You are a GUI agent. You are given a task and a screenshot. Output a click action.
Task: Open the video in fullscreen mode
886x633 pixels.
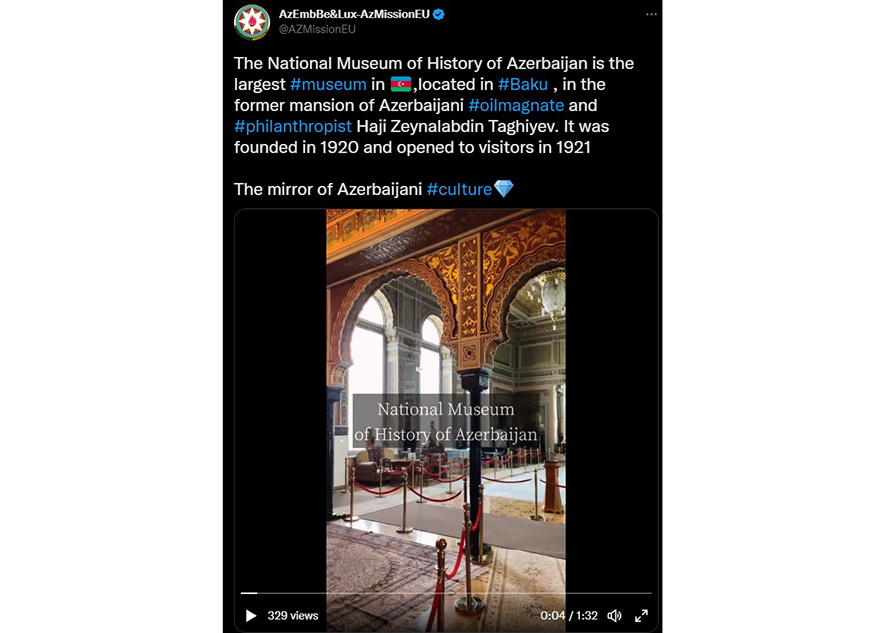pyautogui.click(x=641, y=615)
